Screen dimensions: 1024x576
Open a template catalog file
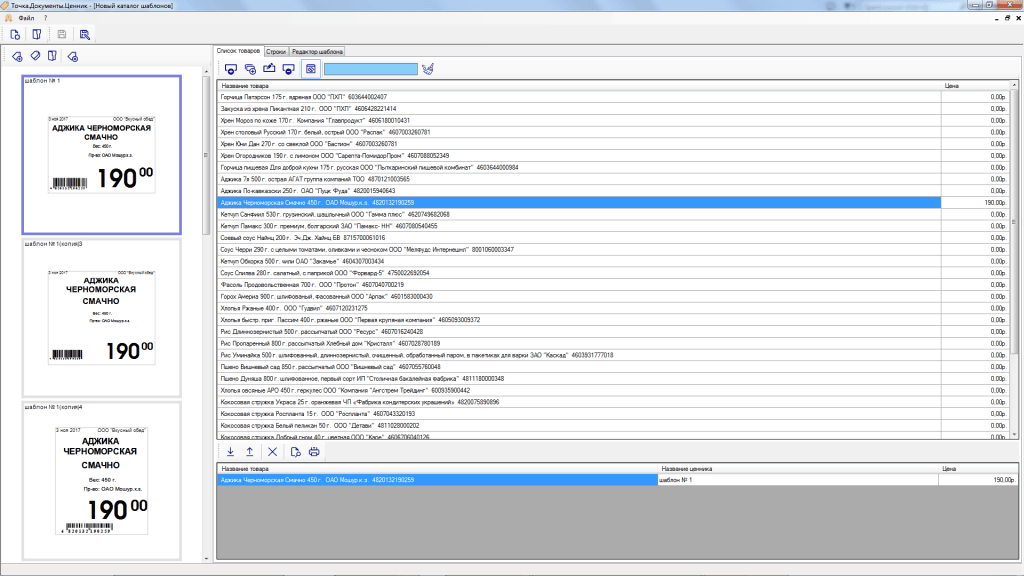click(37, 35)
